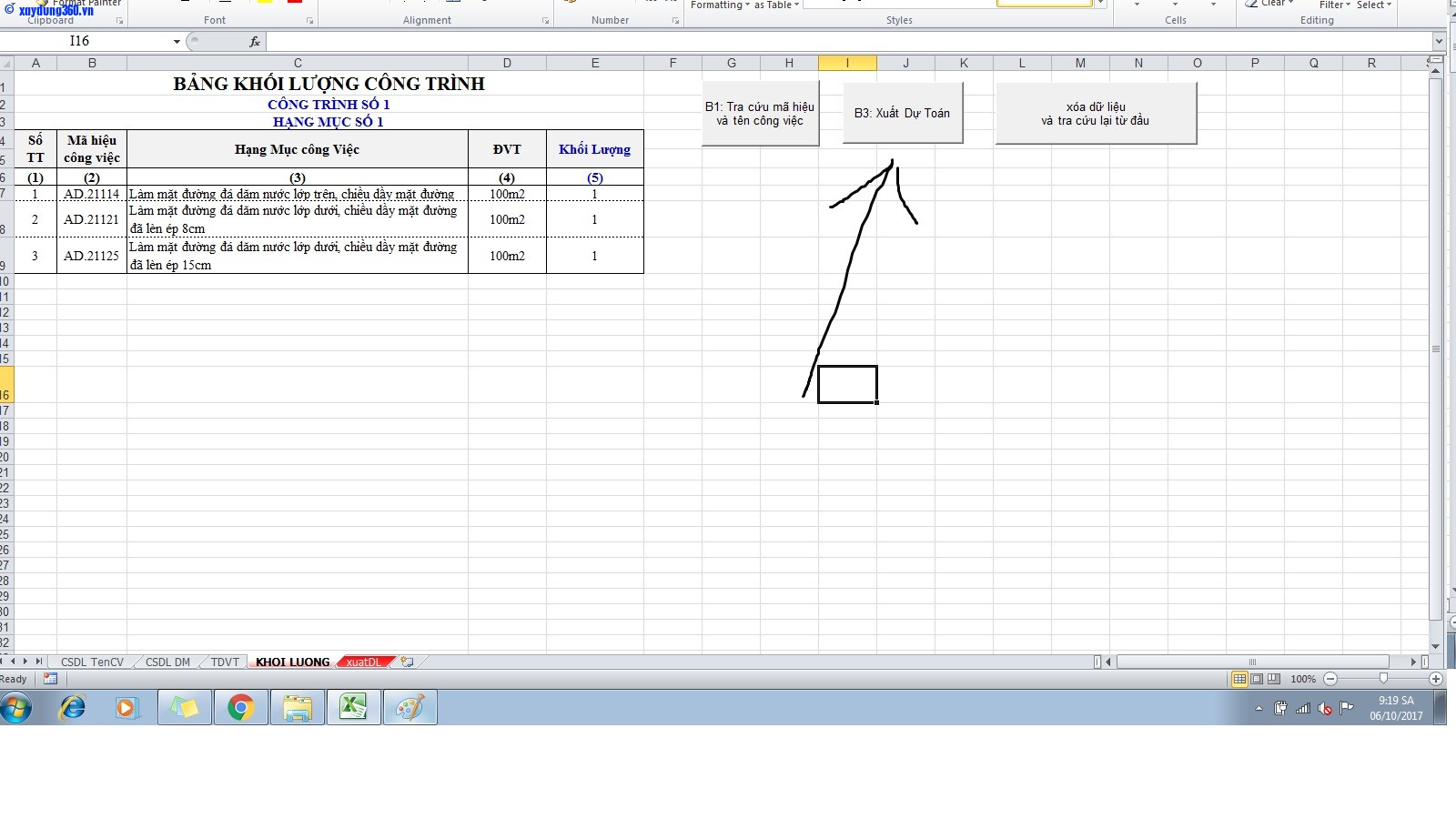Image resolution: width=1456 pixels, height=819 pixels.
Task: Expand the formula bar
Action: [x=1439, y=42]
